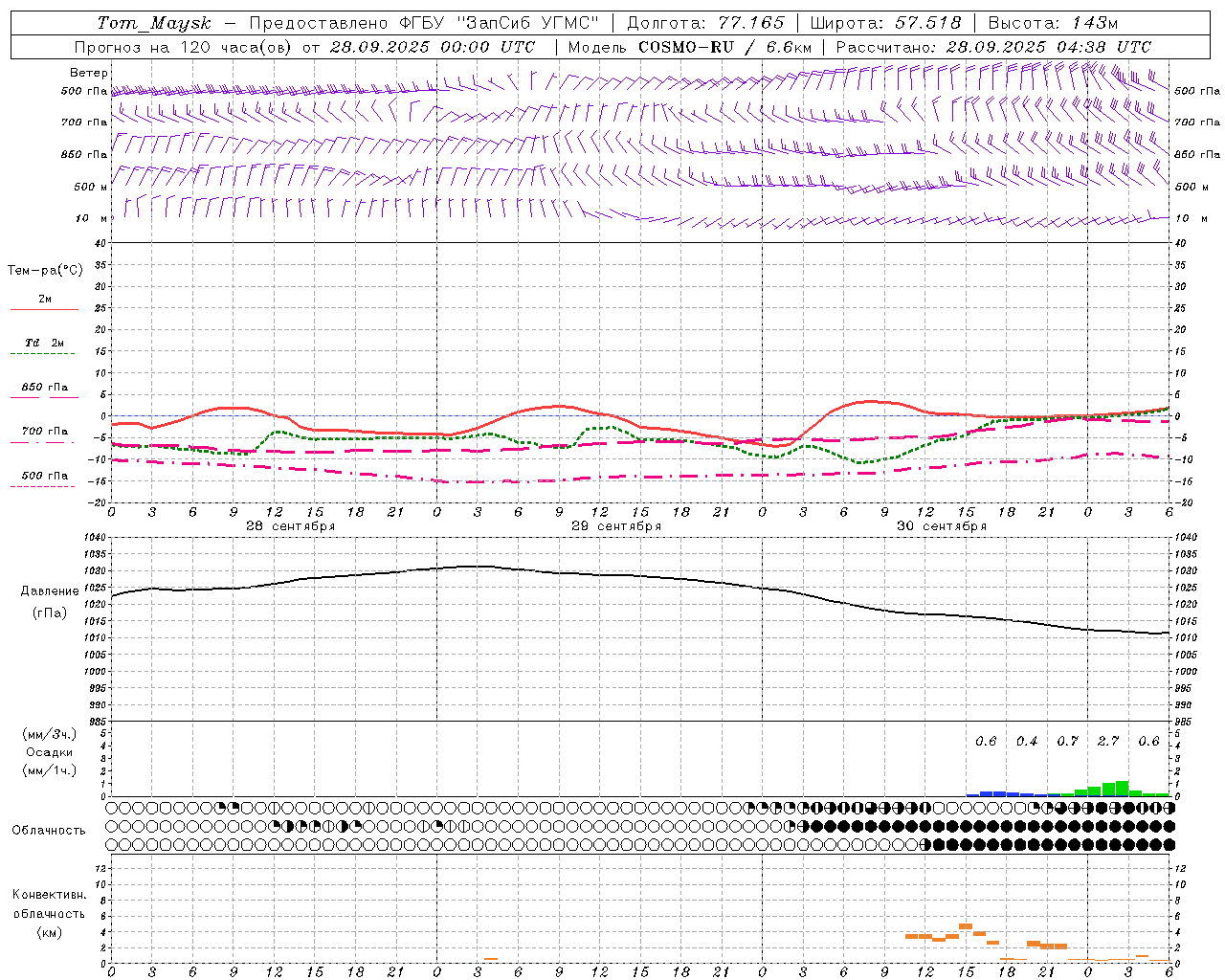Image resolution: width=1225 pixels, height=980 pixels.
Task: Click the "(мм/3ч.)" precipitation unit label
Action: (50, 734)
